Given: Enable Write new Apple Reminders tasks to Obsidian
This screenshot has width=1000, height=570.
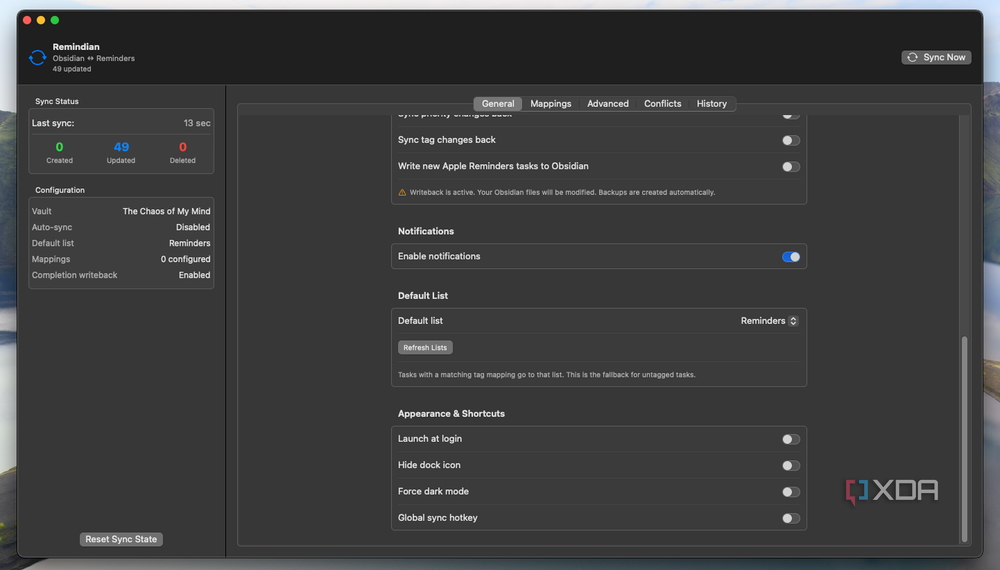Looking at the screenshot, I should [791, 166].
